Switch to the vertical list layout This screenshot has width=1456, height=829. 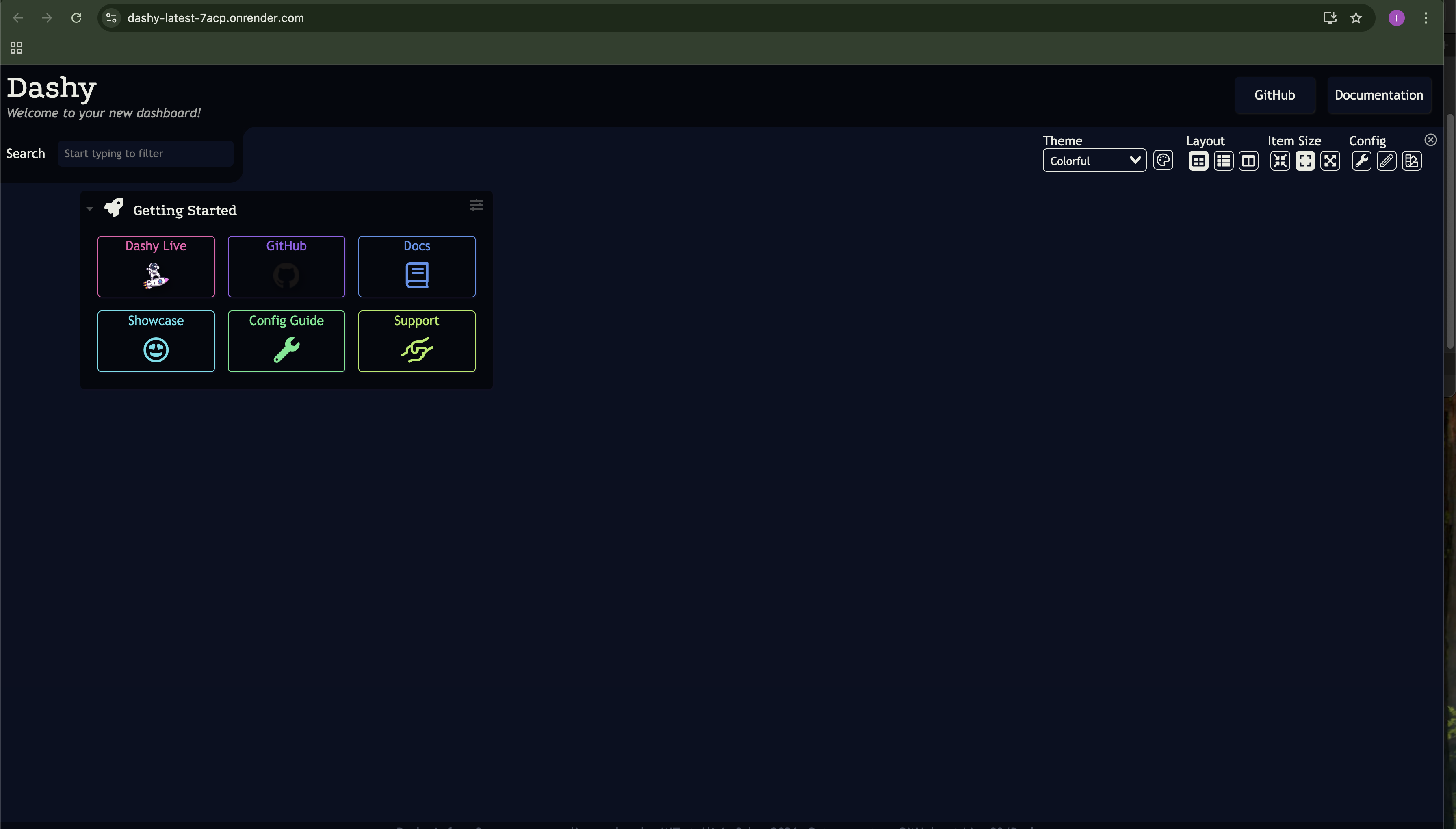point(1223,161)
